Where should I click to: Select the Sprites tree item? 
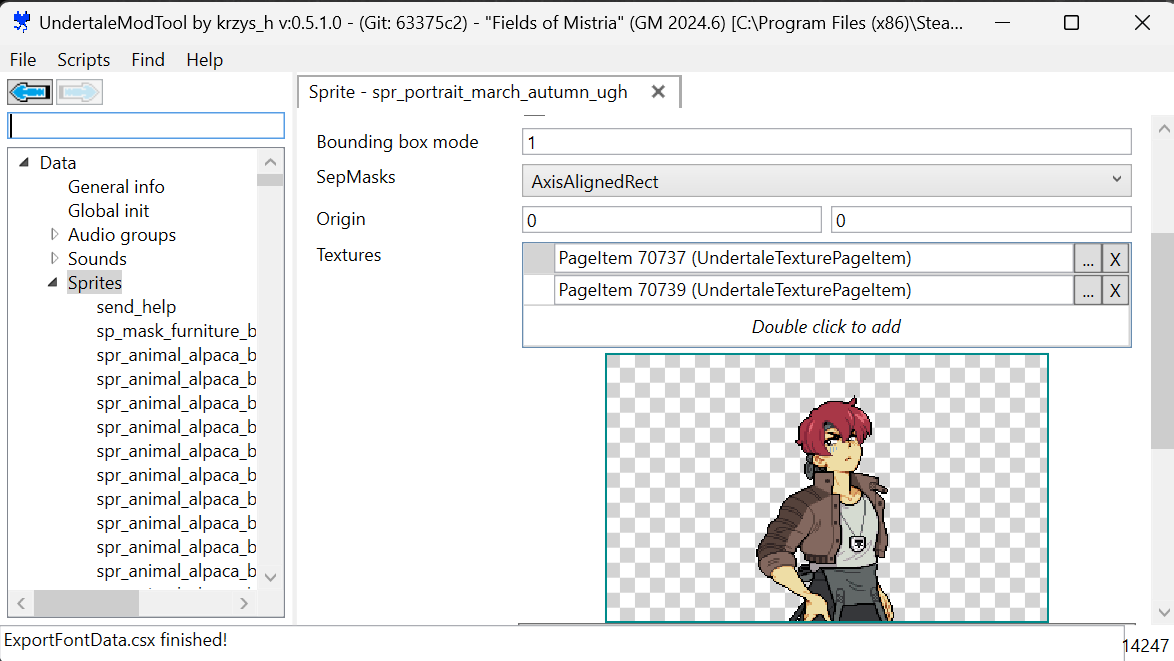pyautogui.click(x=94, y=282)
